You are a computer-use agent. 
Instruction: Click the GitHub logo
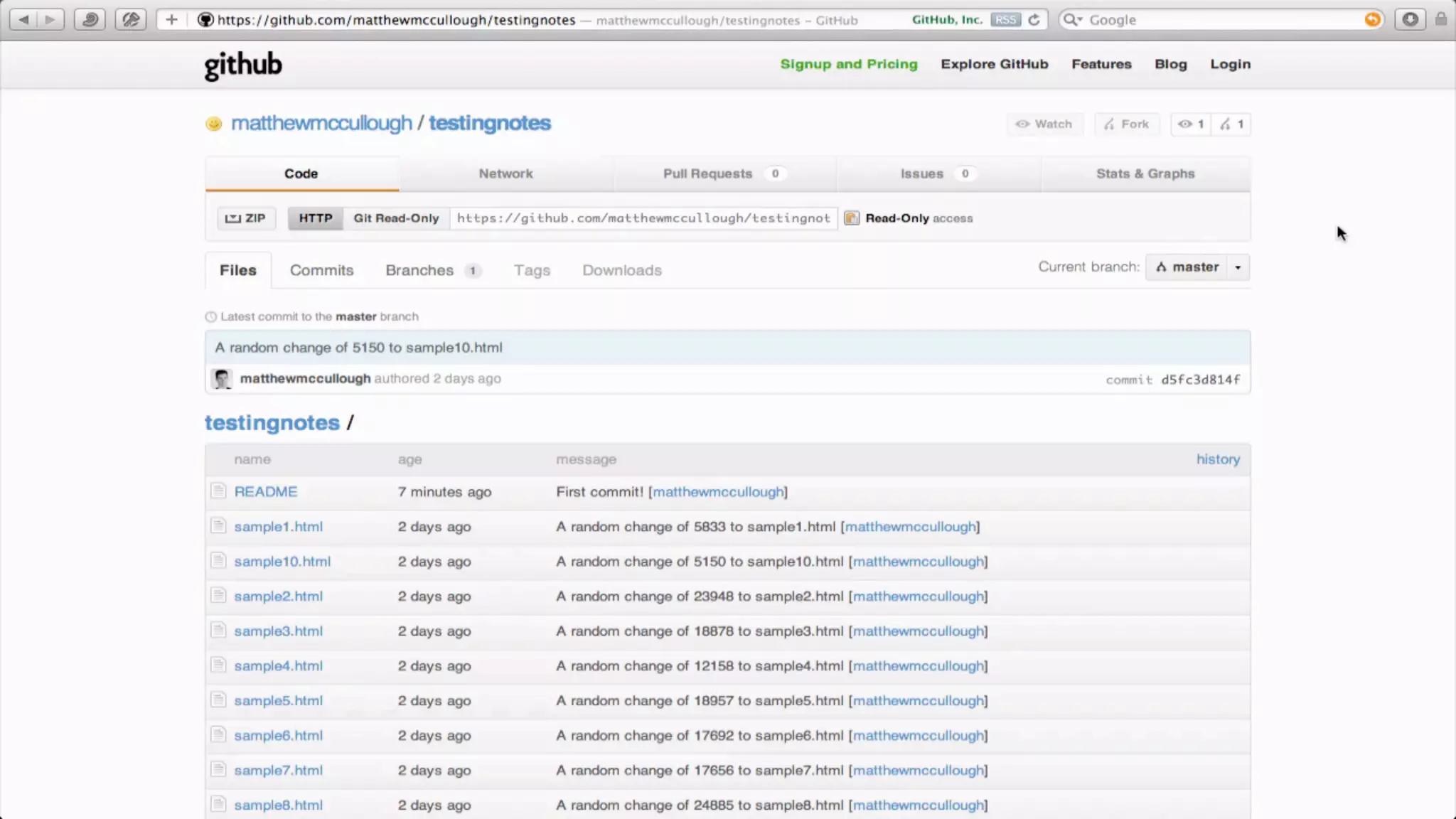click(x=243, y=65)
